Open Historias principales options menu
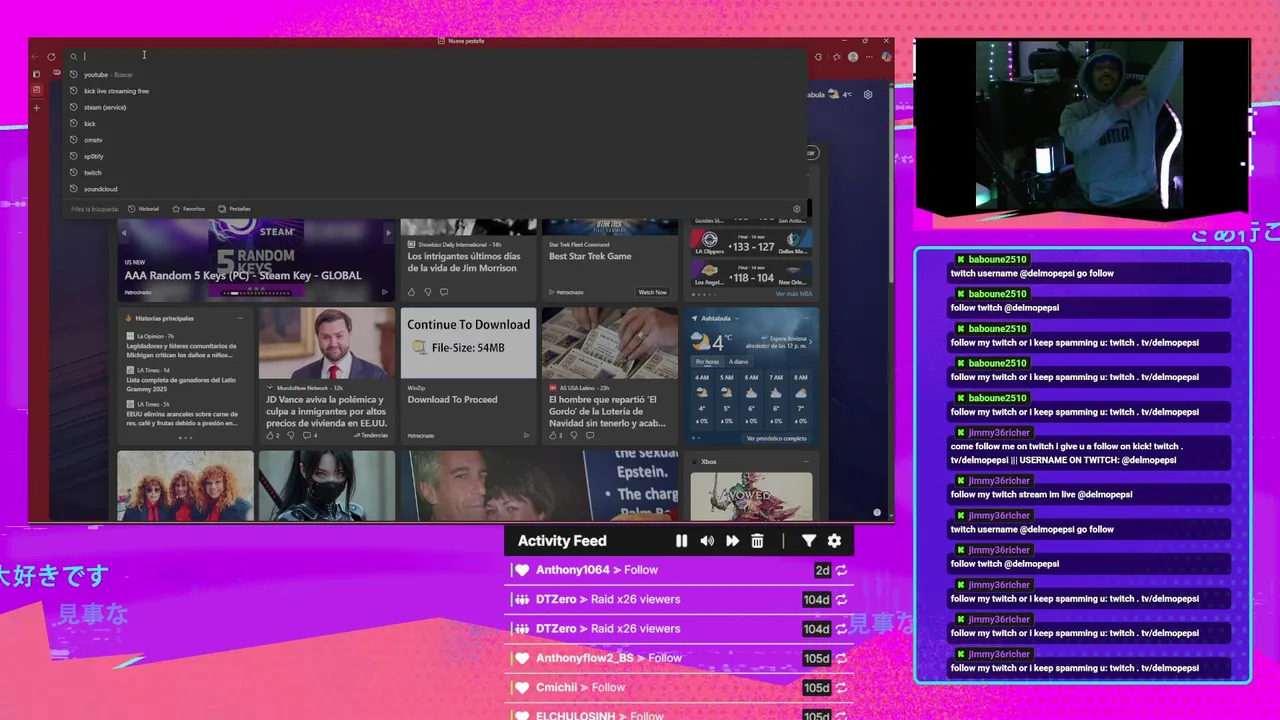Image resolution: width=1280 pixels, height=720 pixels. pos(240,318)
